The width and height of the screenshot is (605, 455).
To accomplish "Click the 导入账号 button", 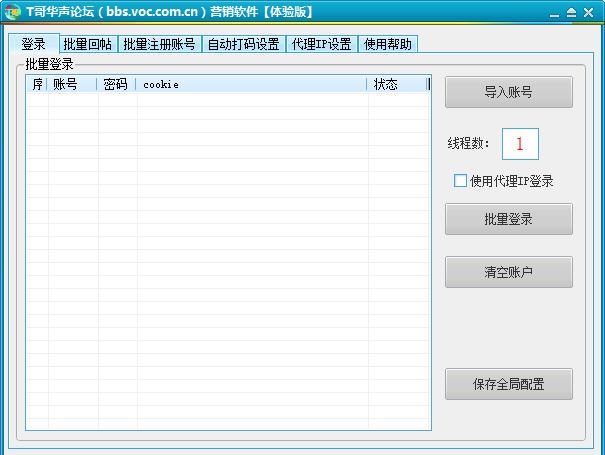I will 509,92.
